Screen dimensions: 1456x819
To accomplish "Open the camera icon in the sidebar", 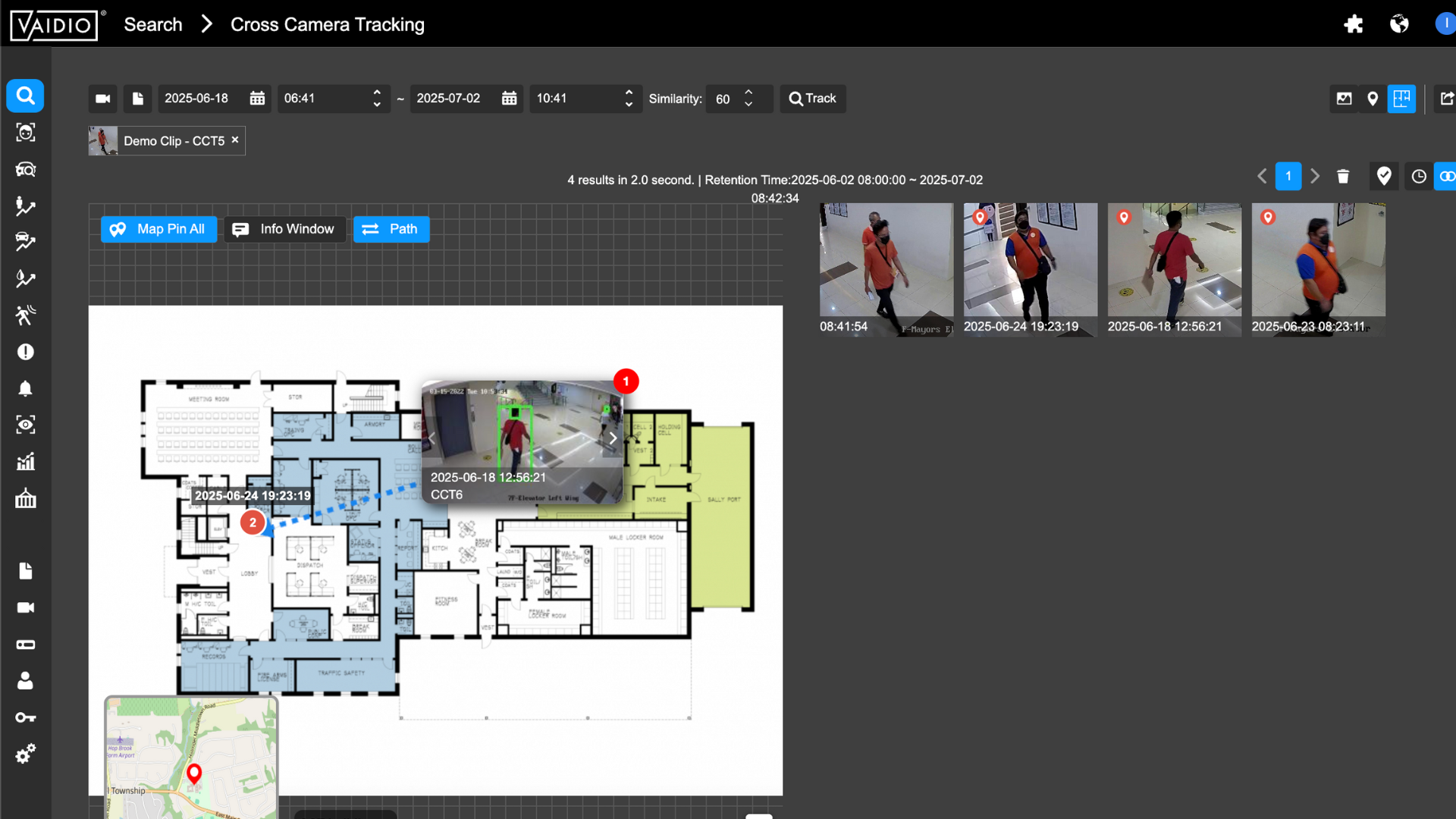I will click(25, 607).
